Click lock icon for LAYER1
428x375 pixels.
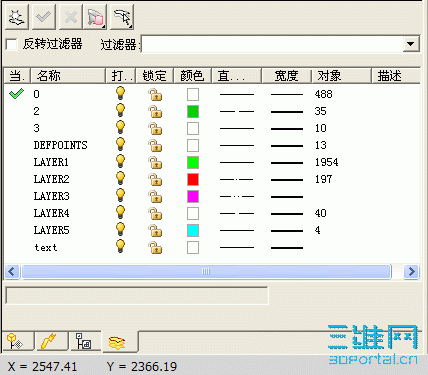(x=155, y=162)
